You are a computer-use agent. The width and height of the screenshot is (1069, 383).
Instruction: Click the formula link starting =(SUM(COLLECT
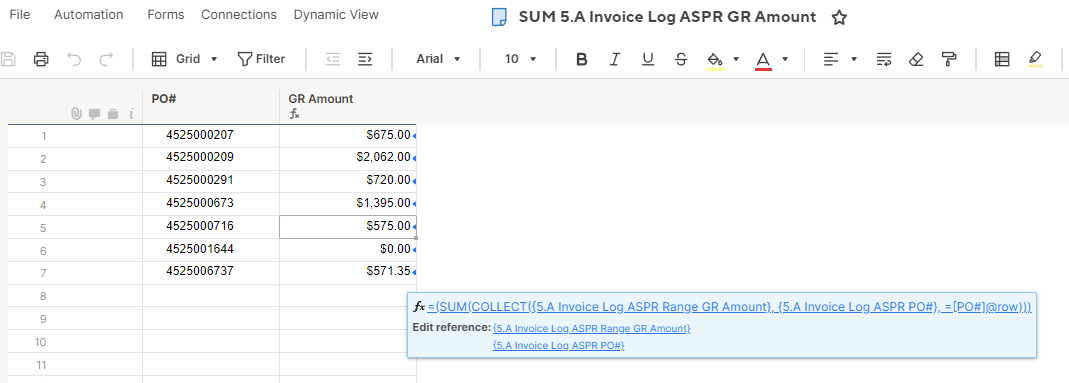(x=729, y=307)
